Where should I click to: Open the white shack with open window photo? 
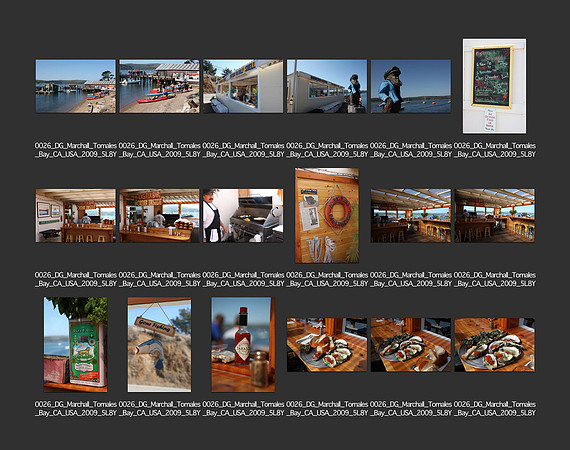point(243,86)
